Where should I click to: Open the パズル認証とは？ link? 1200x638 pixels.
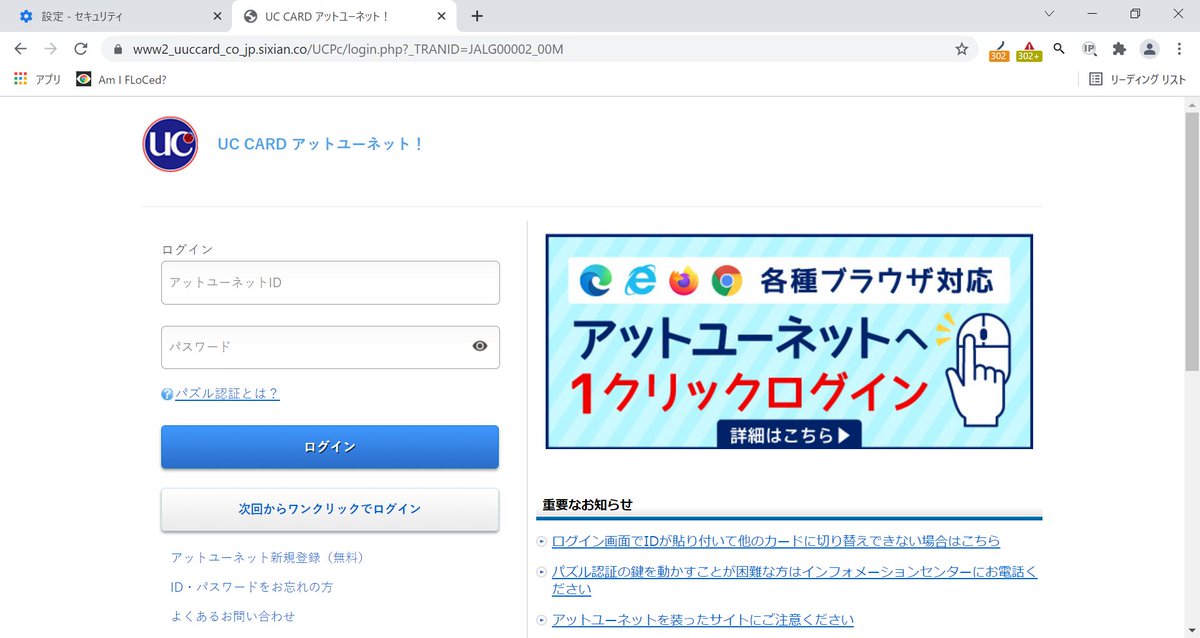click(x=226, y=394)
